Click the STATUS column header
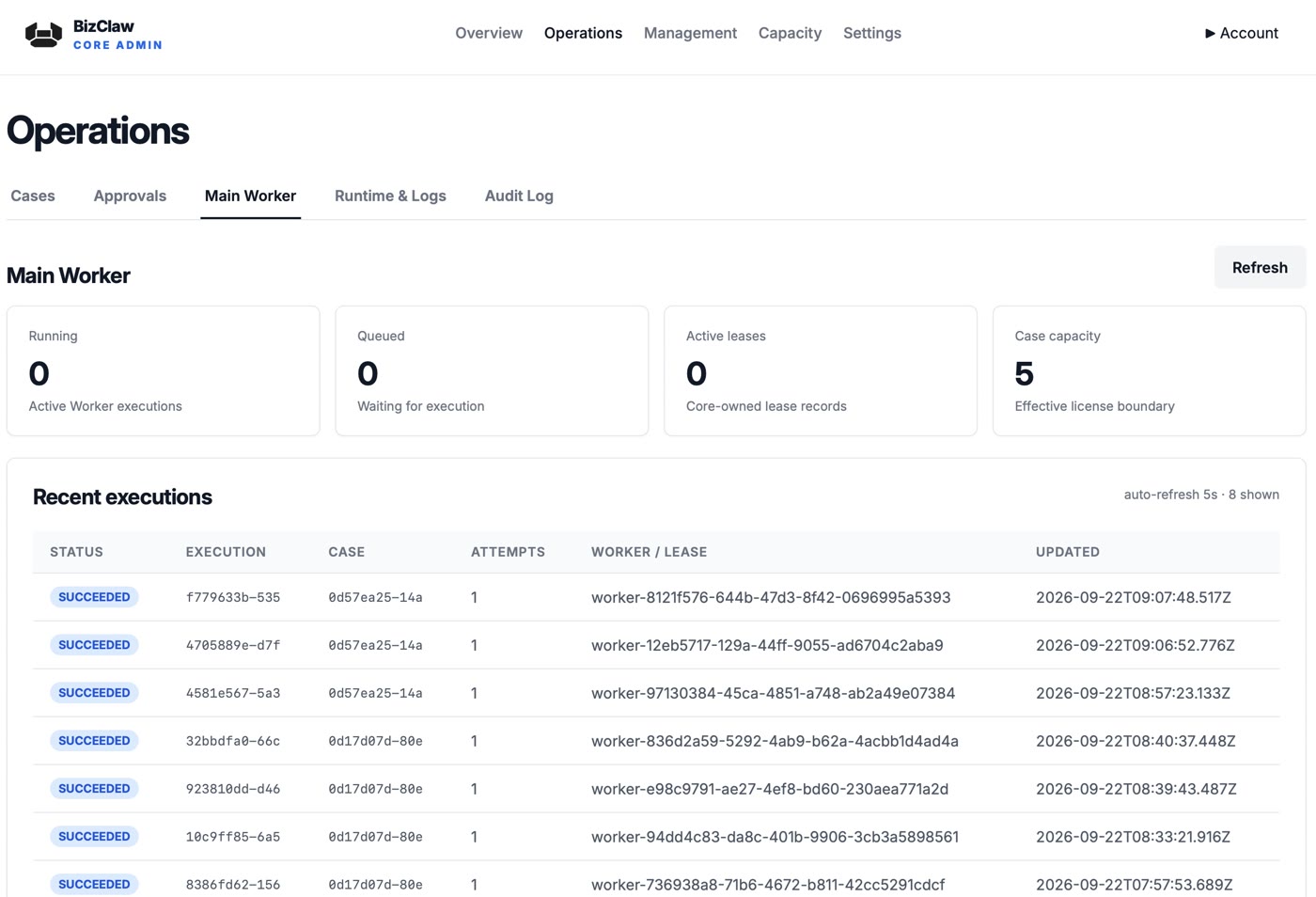Image resolution: width=1316 pixels, height=897 pixels. 76,552
